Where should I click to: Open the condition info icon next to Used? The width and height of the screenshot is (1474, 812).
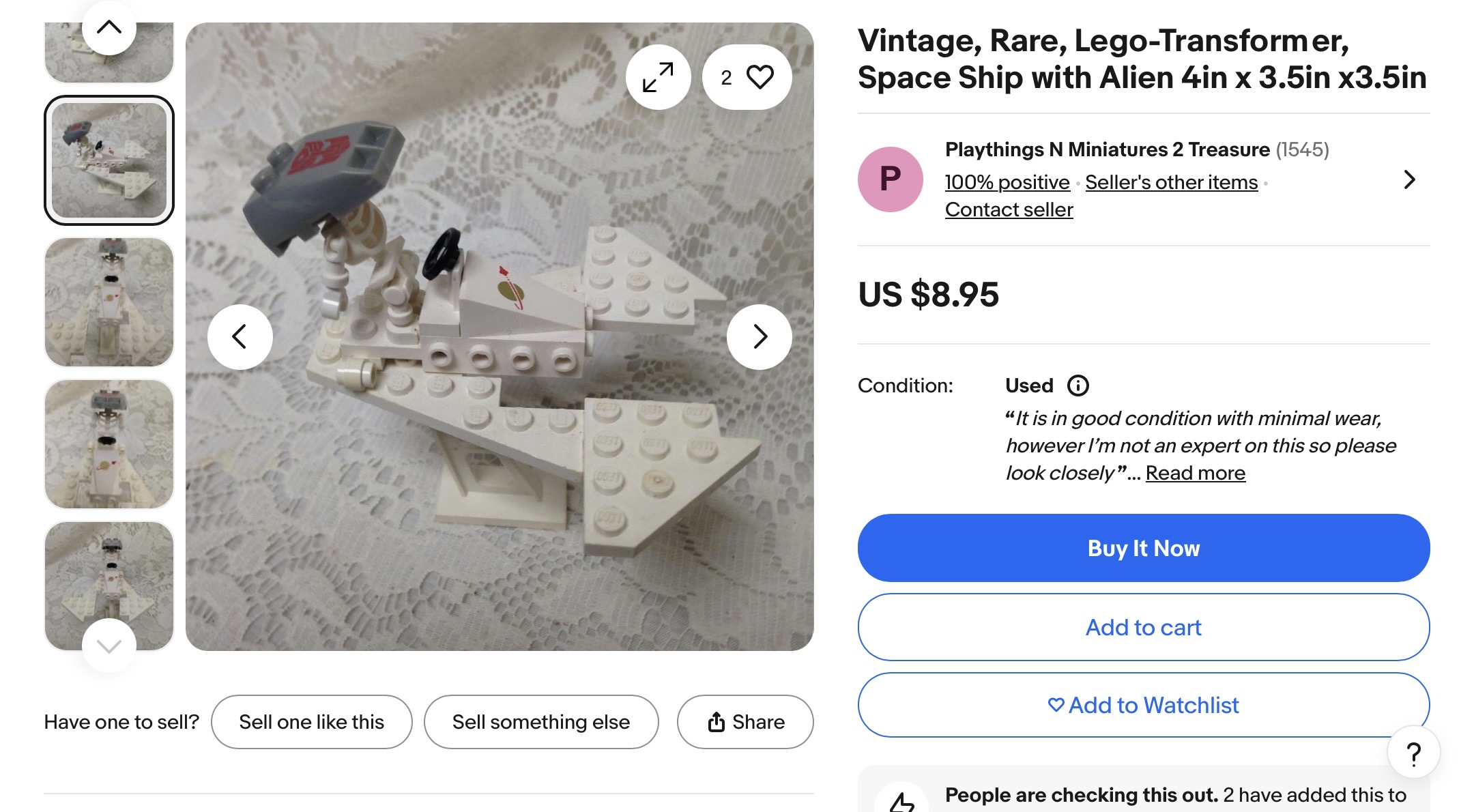pyautogui.click(x=1078, y=386)
